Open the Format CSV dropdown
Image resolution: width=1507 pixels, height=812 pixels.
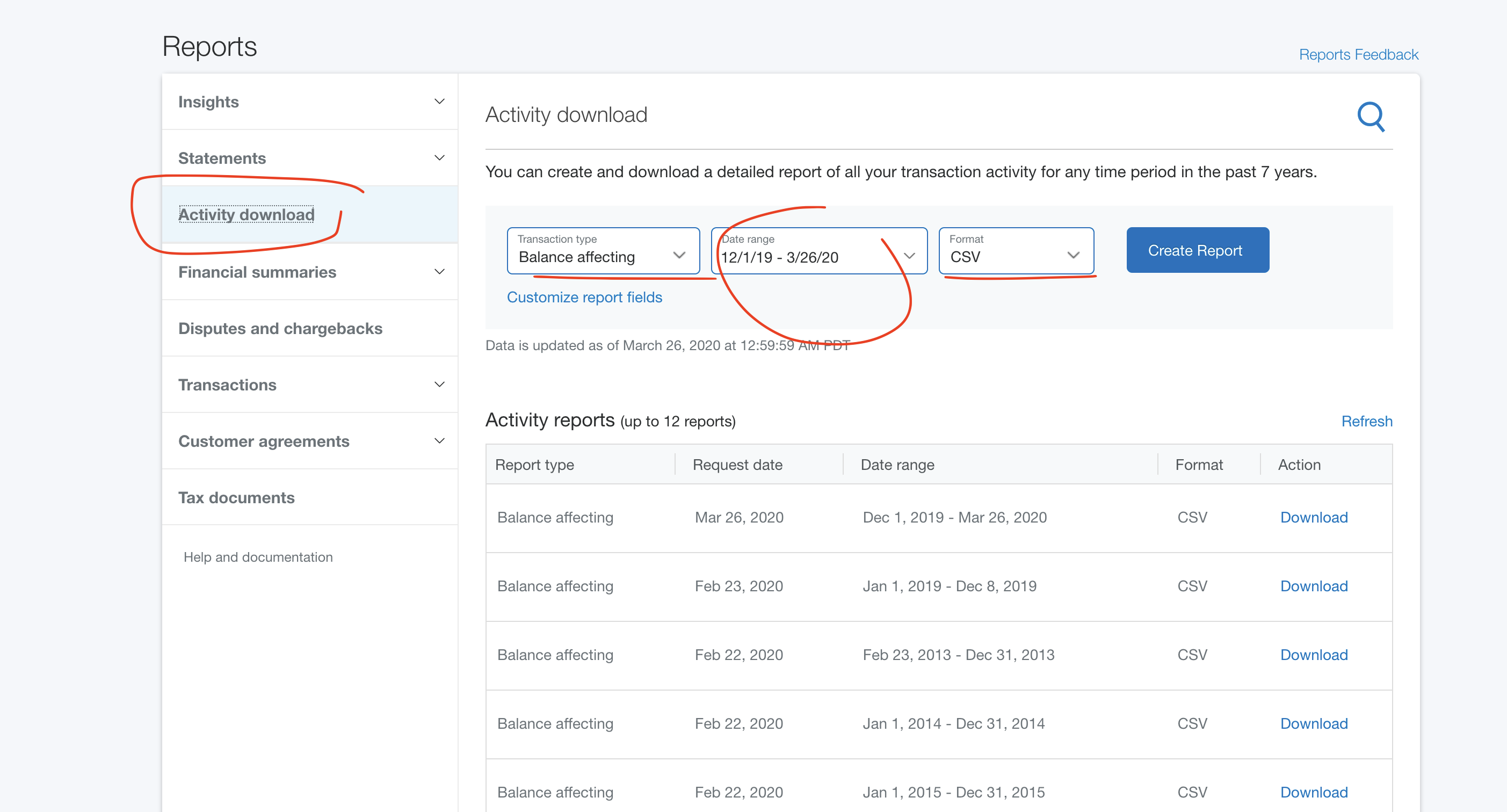pyautogui.click(x=1016, y=250)
